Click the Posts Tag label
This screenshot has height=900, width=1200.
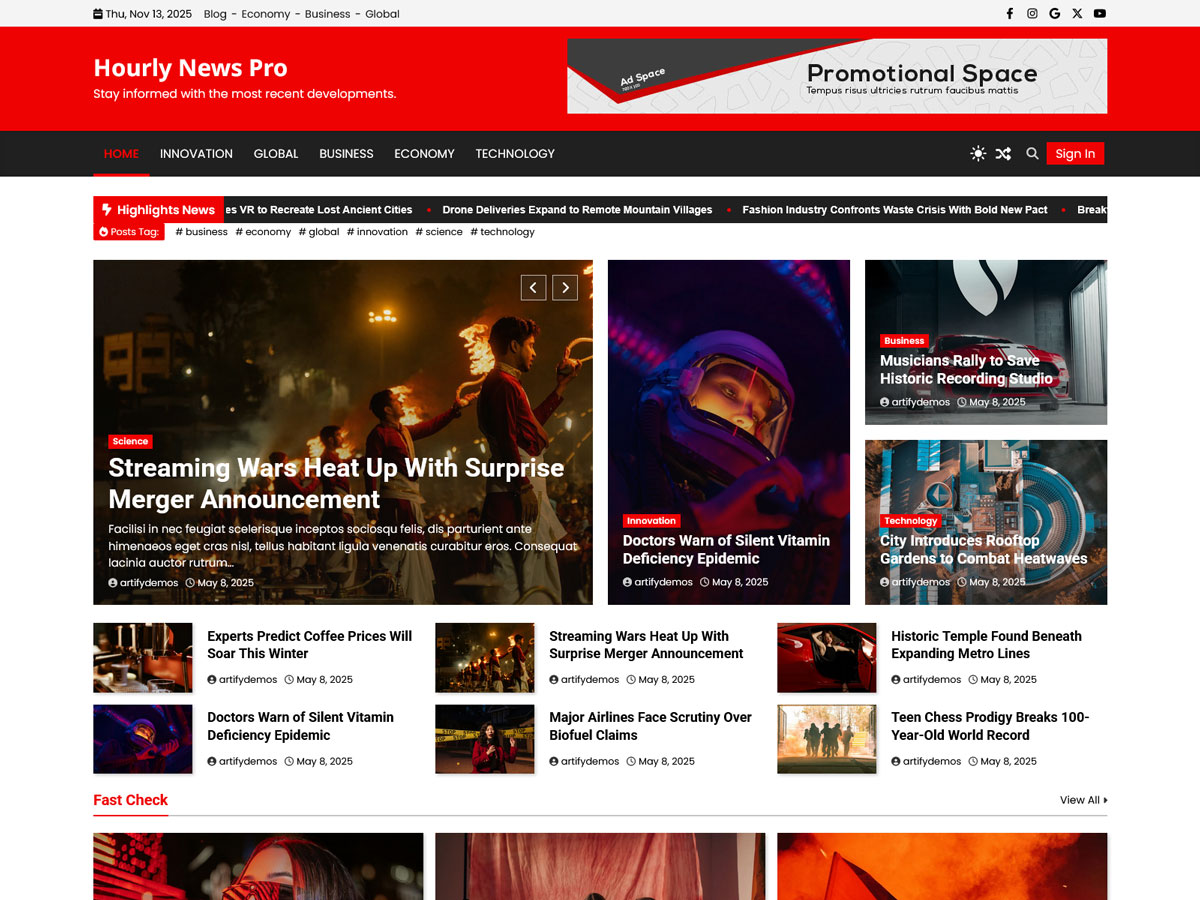point(130,232)
